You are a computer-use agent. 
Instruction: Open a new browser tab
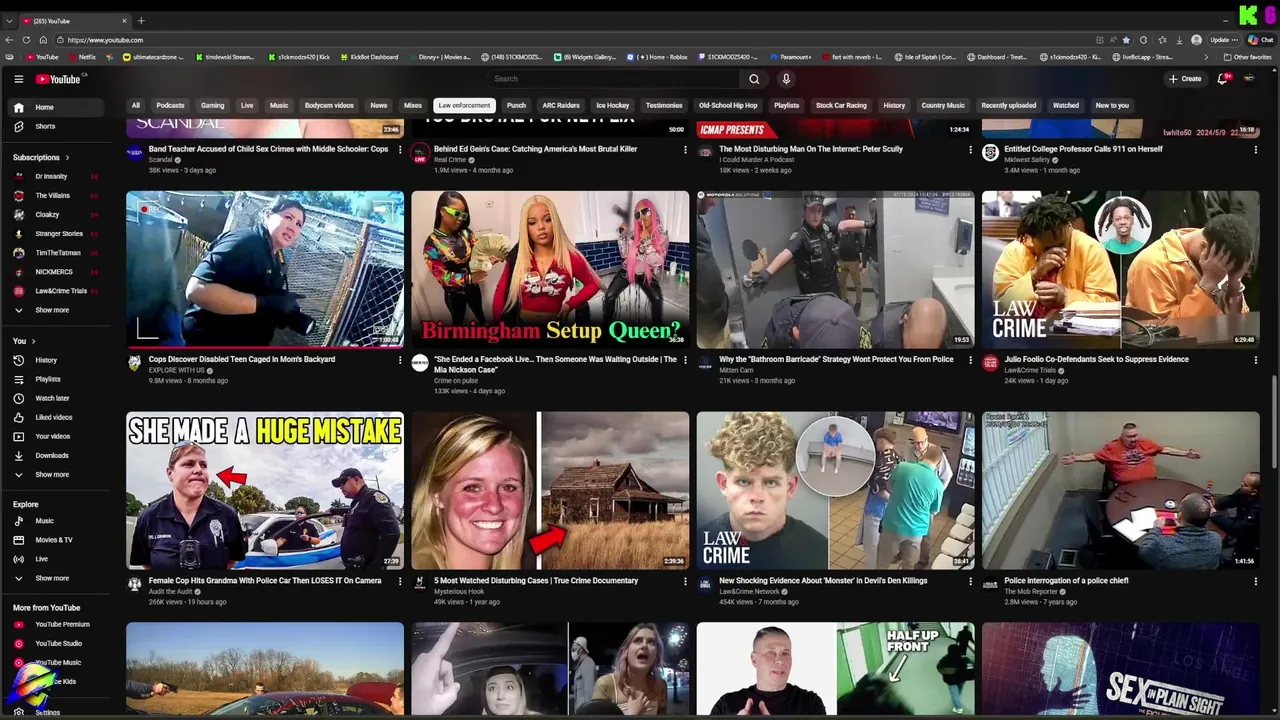pos(141,21)
